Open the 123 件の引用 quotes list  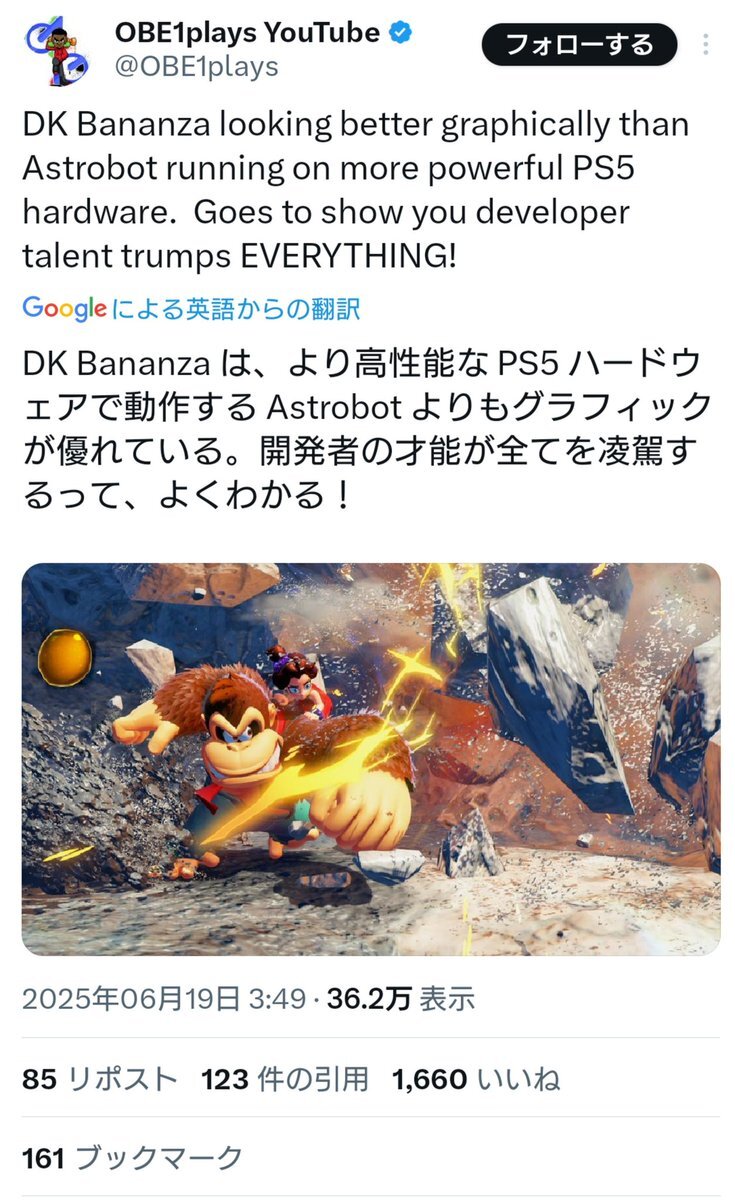click(285, 1079)
